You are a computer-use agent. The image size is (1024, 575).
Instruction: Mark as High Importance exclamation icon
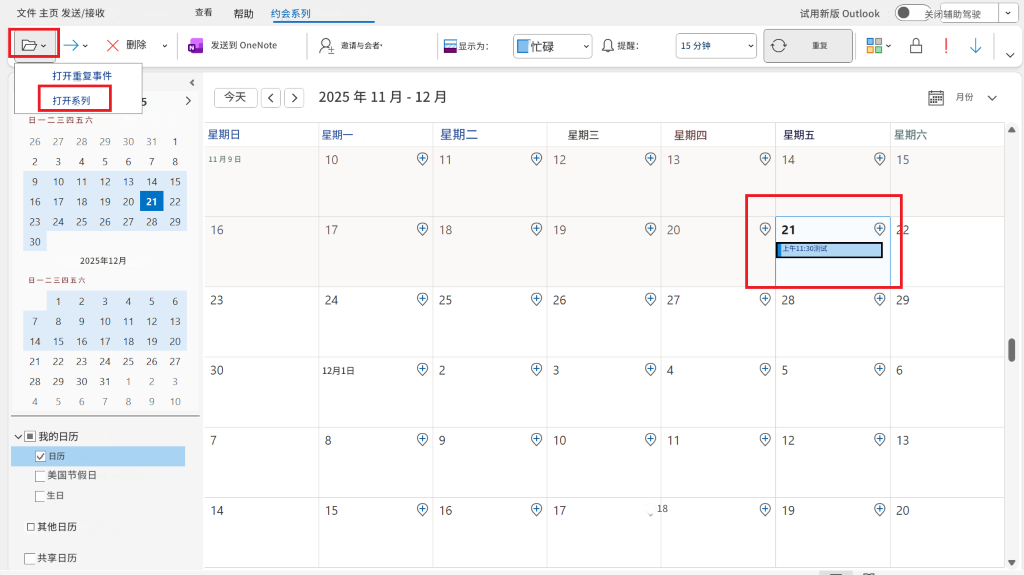click(x=946, y=45)
